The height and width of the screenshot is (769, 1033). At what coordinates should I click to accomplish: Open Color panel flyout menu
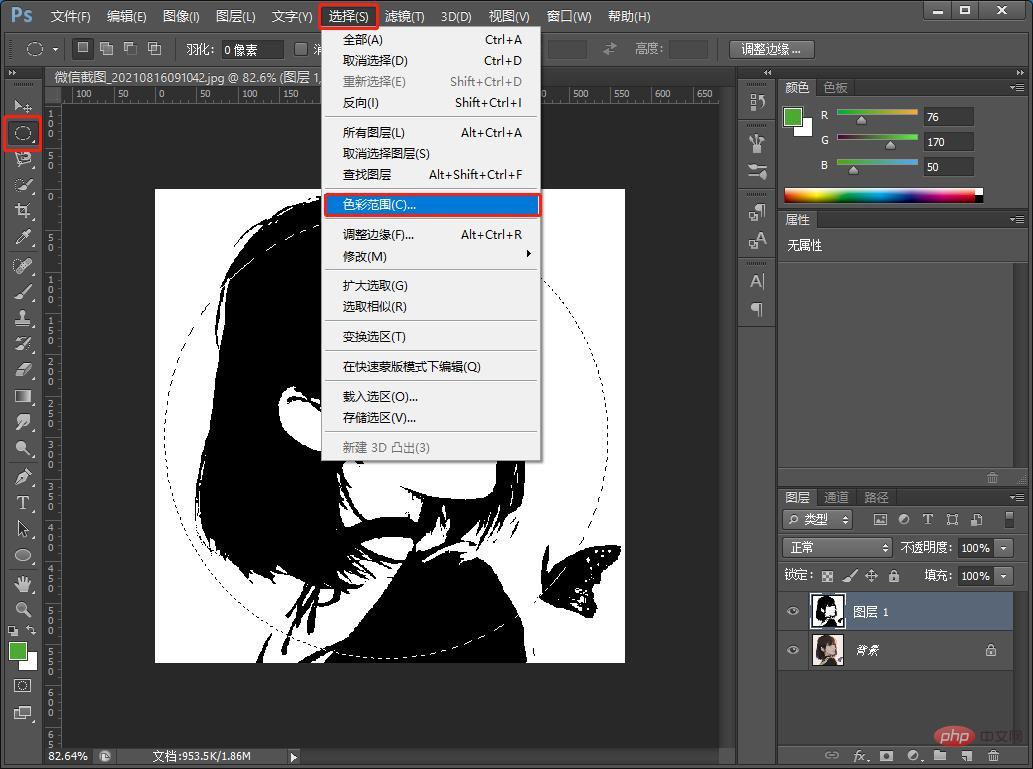[x=1017, y=87]
